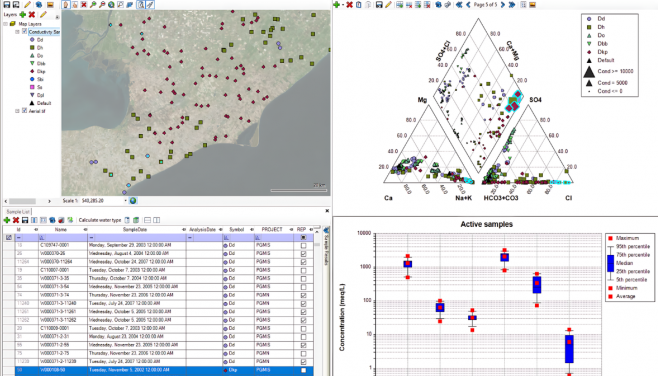Open the map scale dropdown

125,201
